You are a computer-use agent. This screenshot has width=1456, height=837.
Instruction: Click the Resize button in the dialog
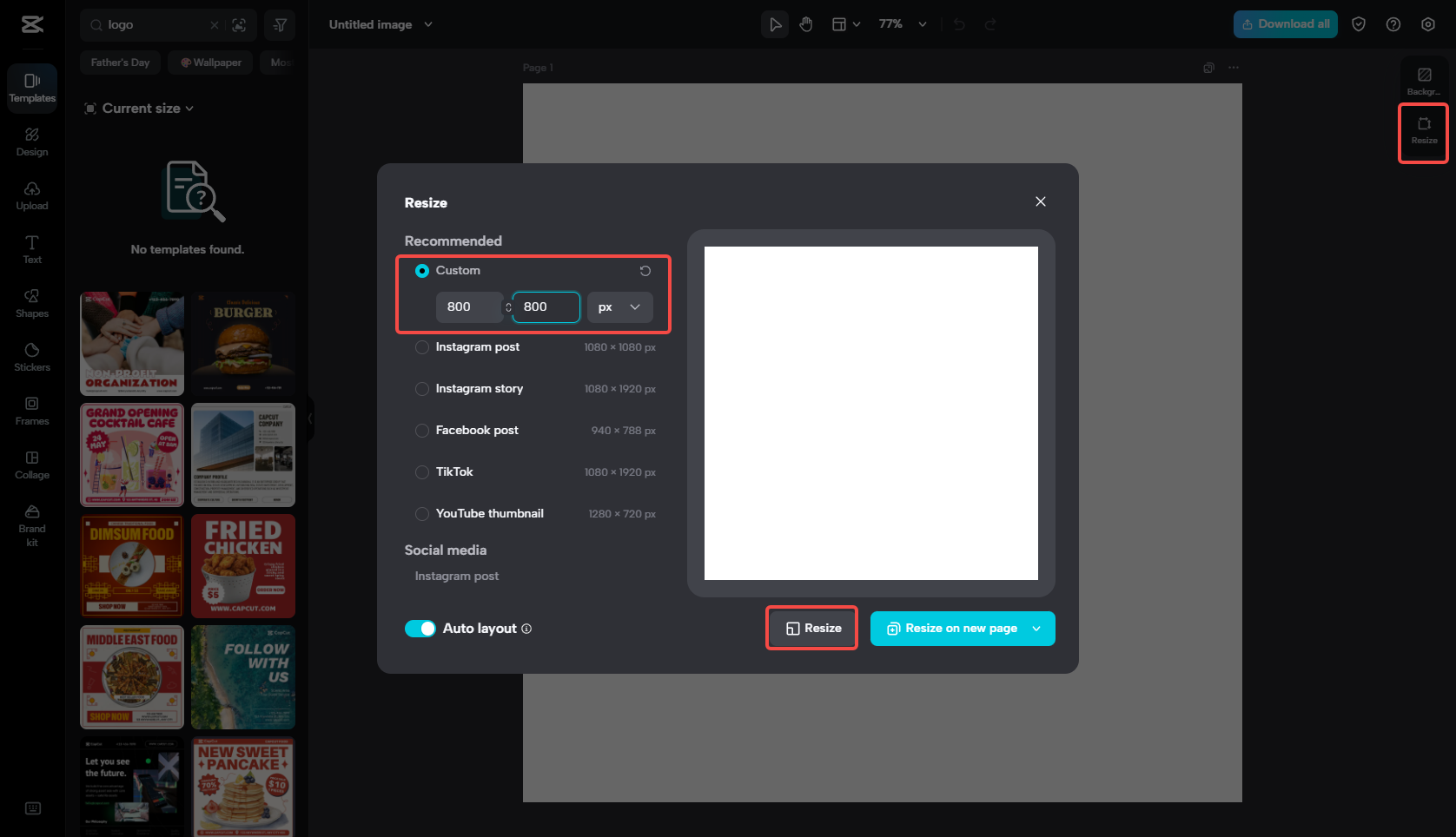[x=811, y=628]
